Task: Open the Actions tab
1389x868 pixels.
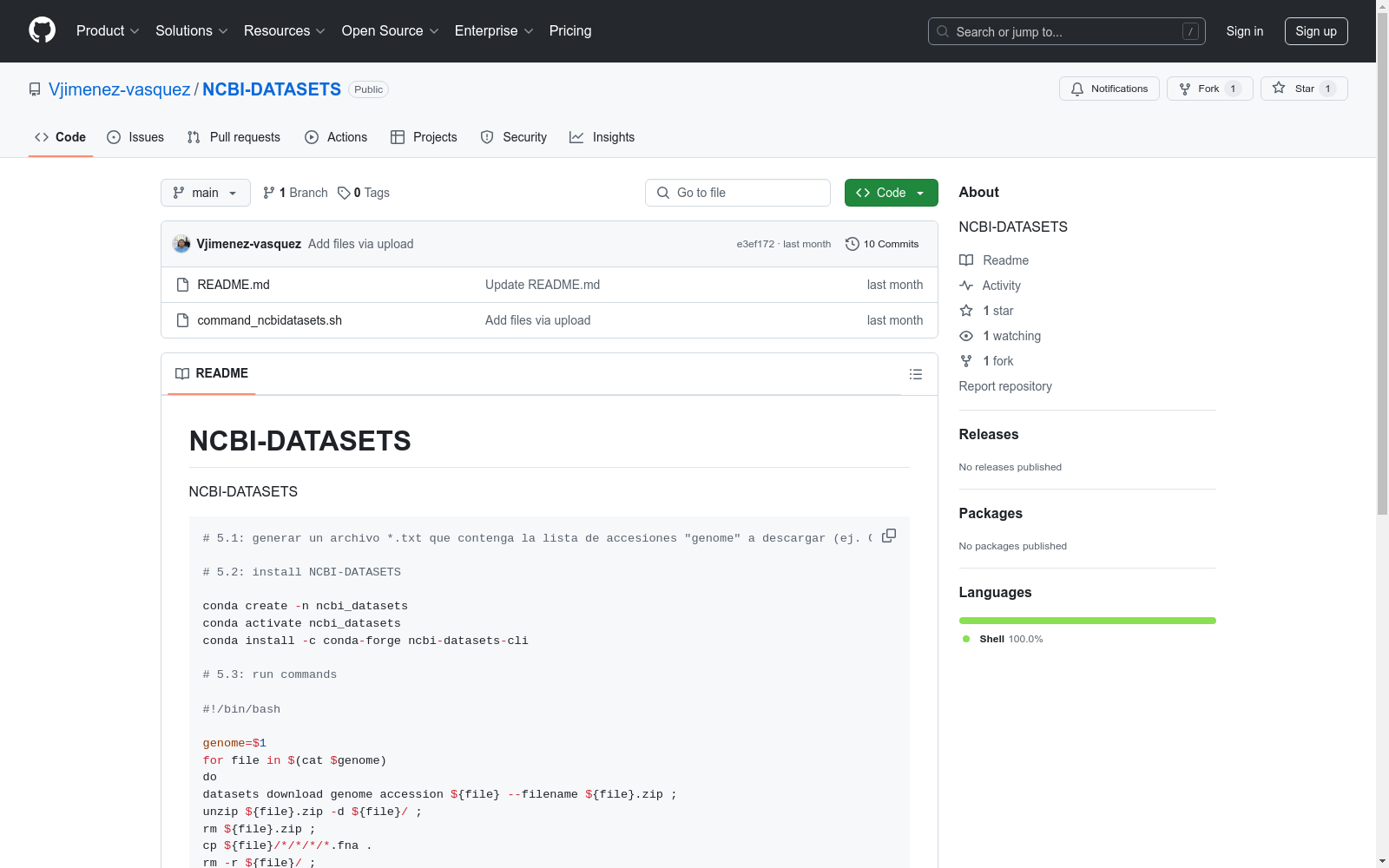Action: click(x=336, y=137)
